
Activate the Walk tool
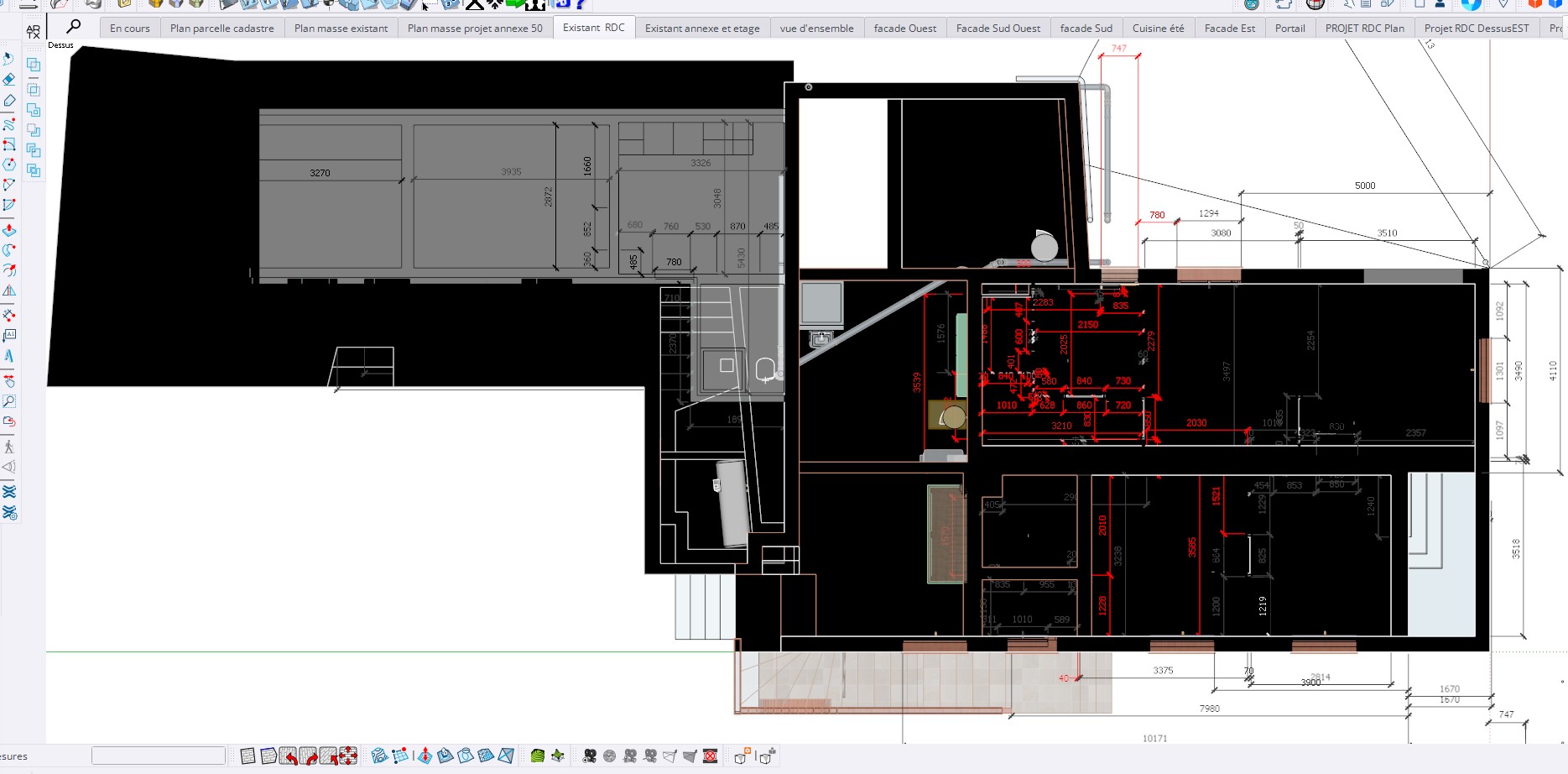coord(9,447)
